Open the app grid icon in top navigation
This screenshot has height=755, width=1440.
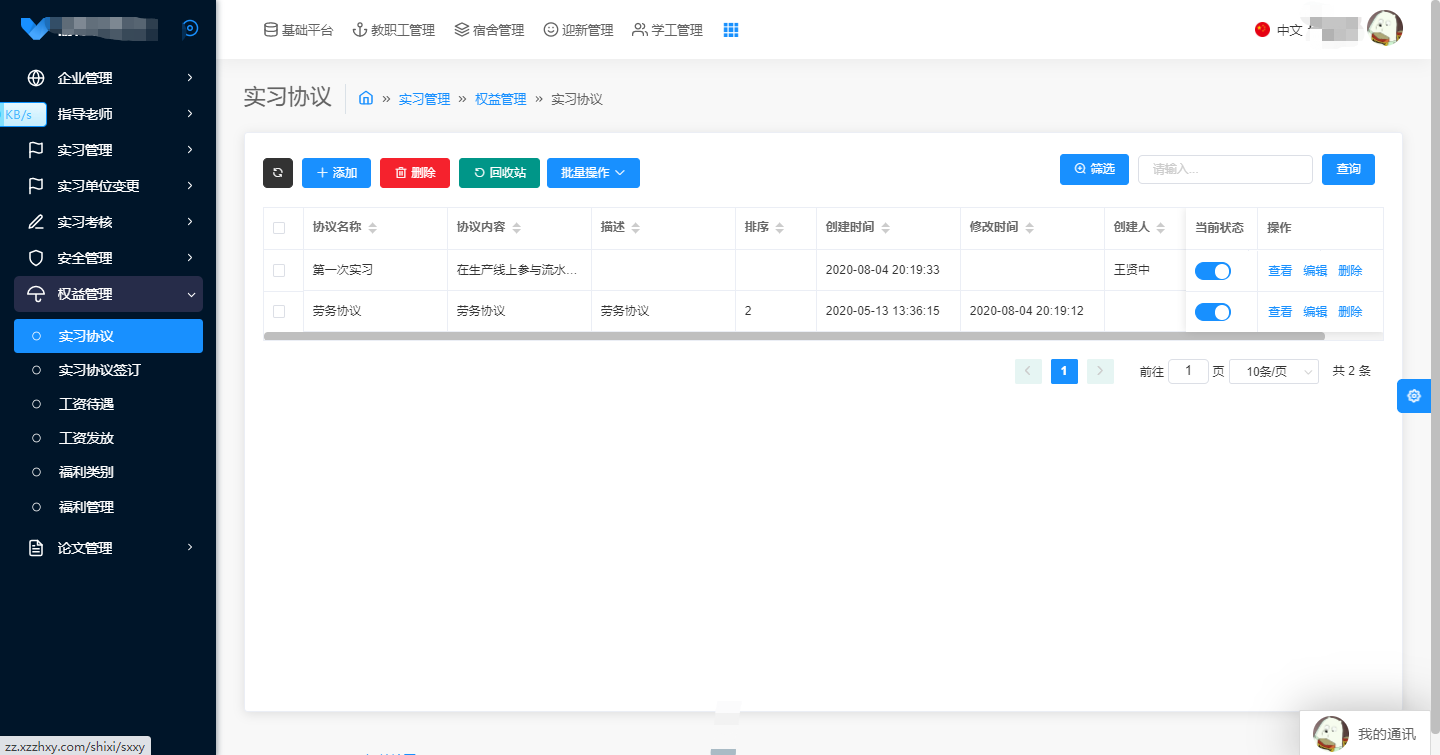click(731, 30)
